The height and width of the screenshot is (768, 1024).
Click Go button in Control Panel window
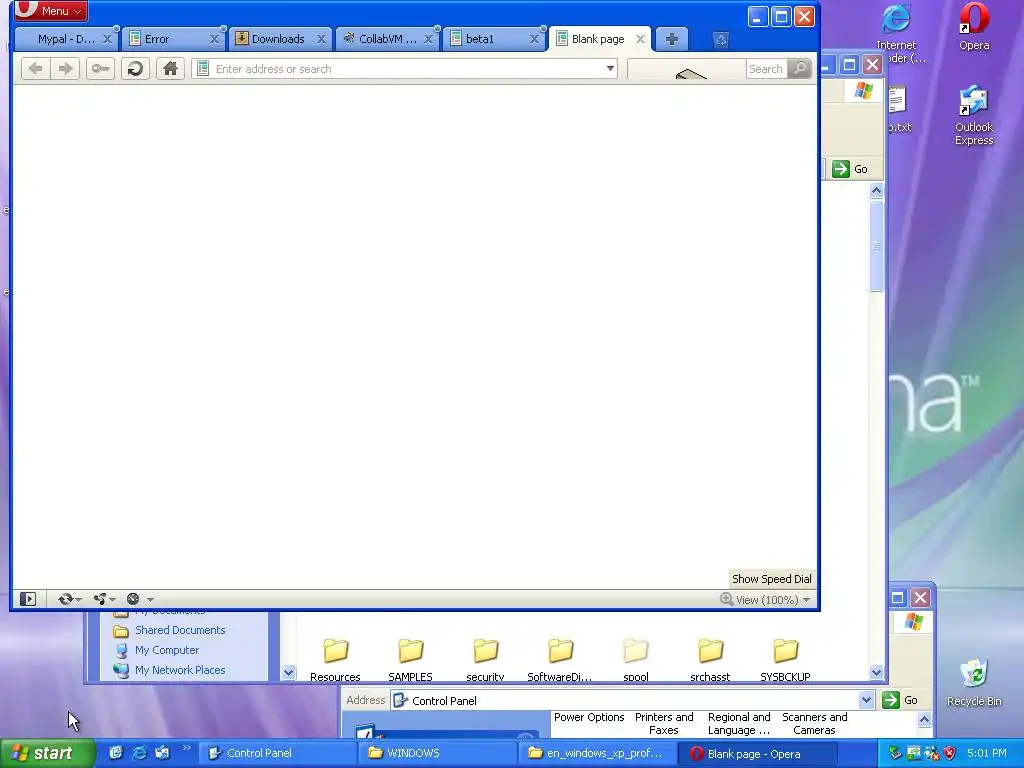tap(900, 700)
